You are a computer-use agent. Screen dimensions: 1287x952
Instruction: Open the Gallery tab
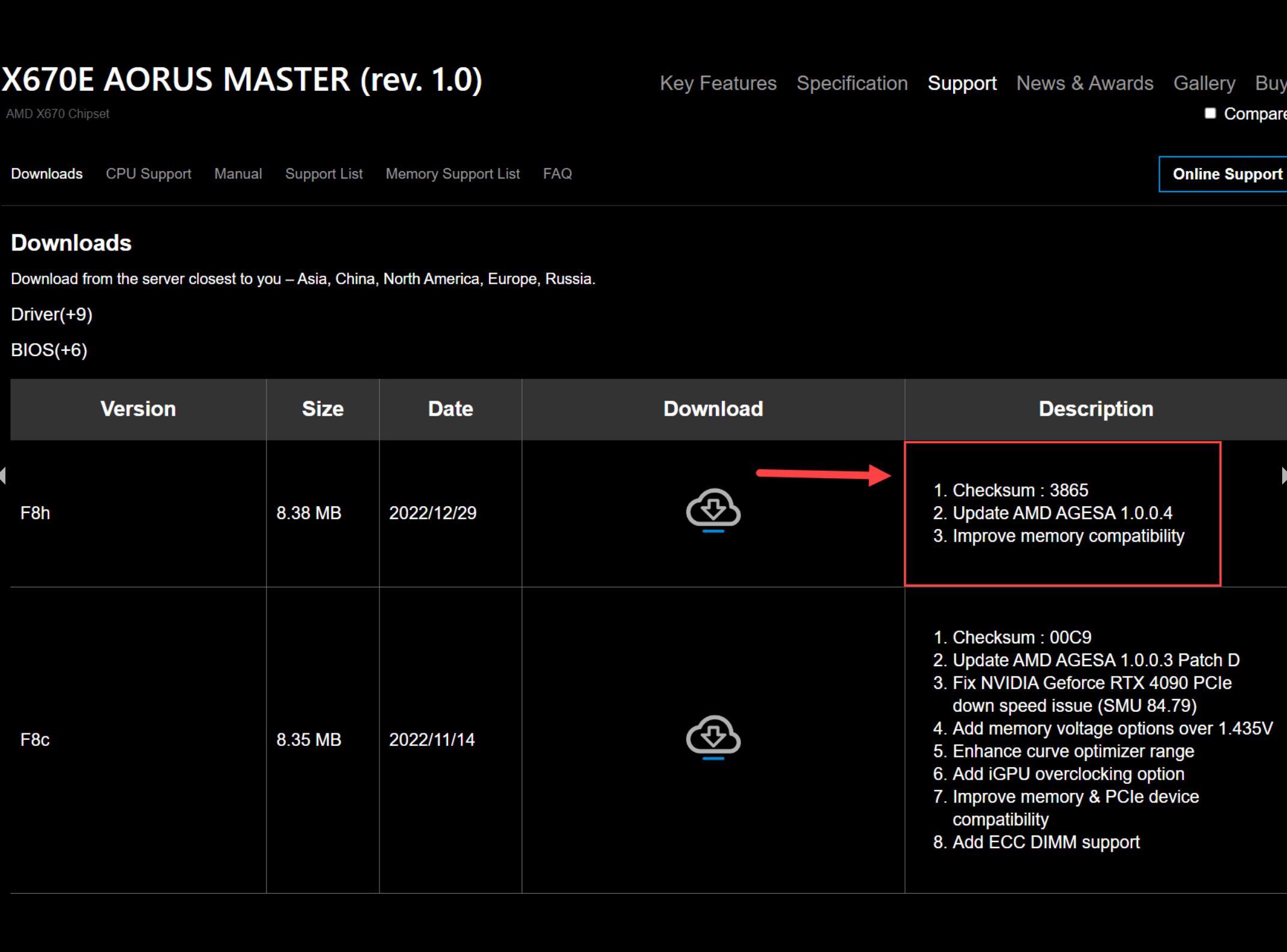tap(1204, 83)
